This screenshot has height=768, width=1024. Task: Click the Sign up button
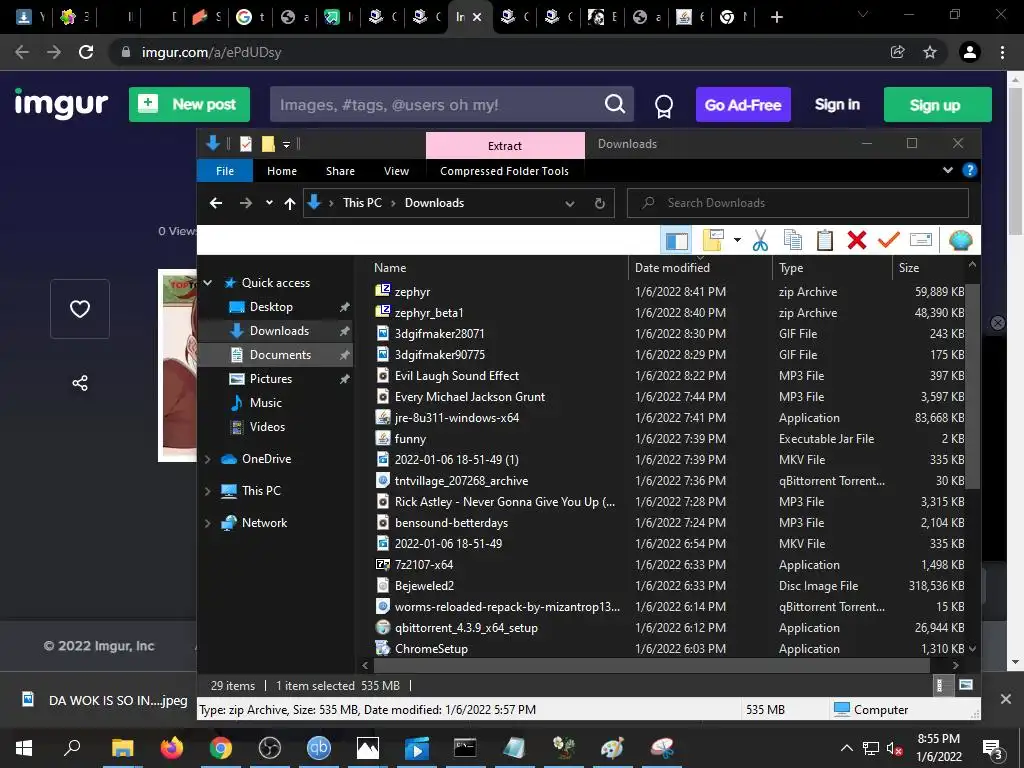937,104
